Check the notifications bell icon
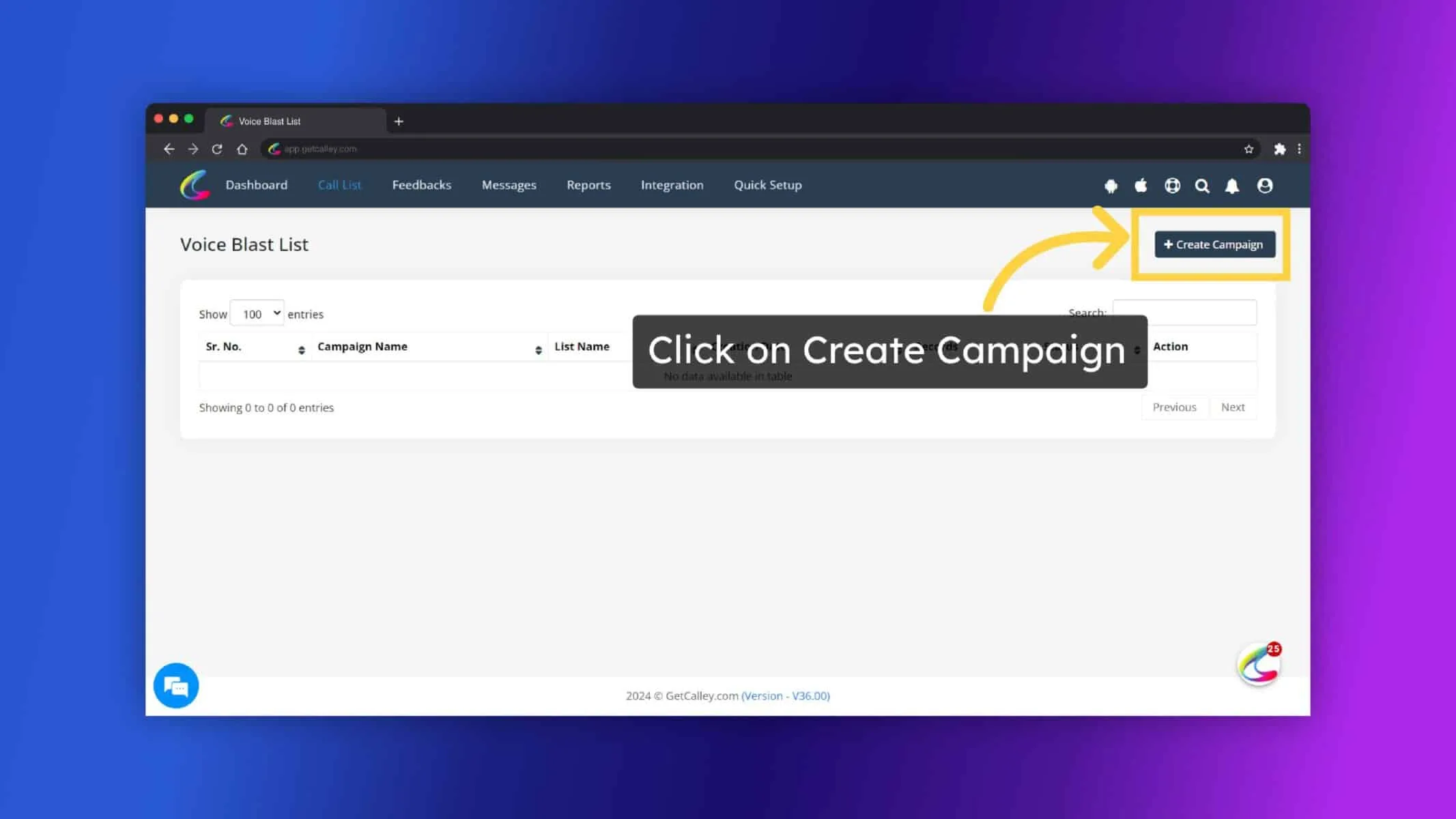Image resolution: width=1456 pixels, height=819 pixels. (1232, 186)
